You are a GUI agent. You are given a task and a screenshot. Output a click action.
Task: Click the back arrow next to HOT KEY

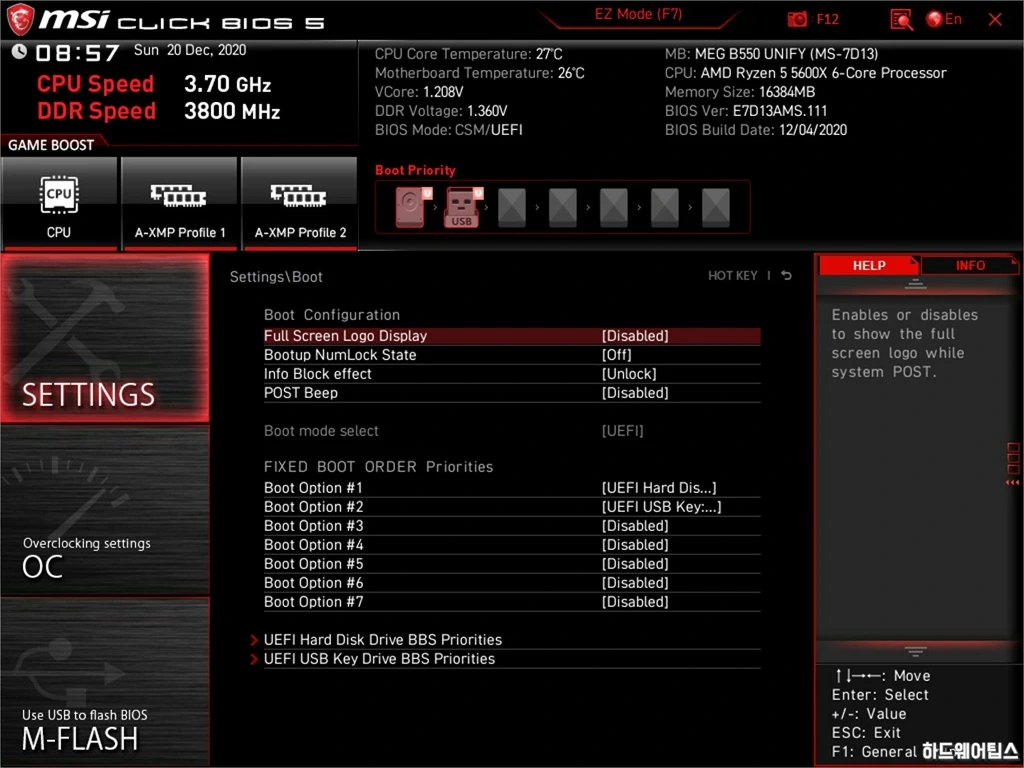tap(786, 276)
